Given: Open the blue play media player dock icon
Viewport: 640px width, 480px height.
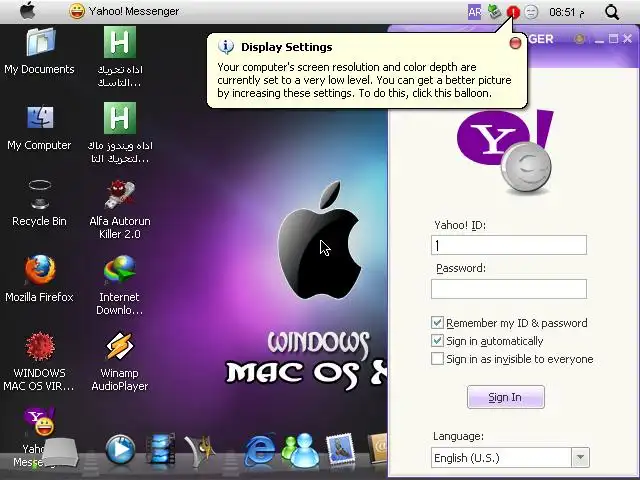Looking at the screenshot, I should 120,450.
